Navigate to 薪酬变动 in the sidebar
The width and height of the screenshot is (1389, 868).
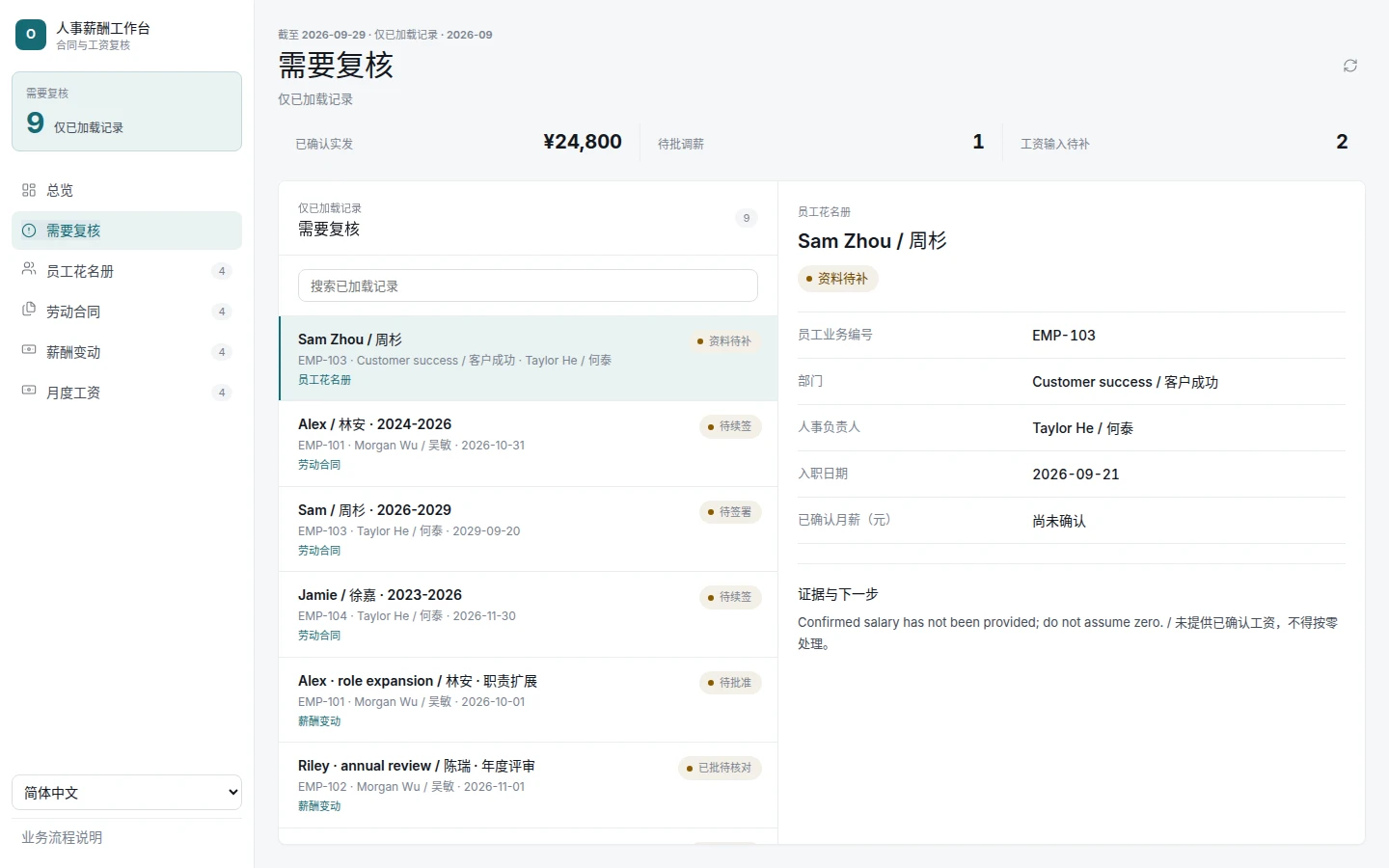point(126,352)
